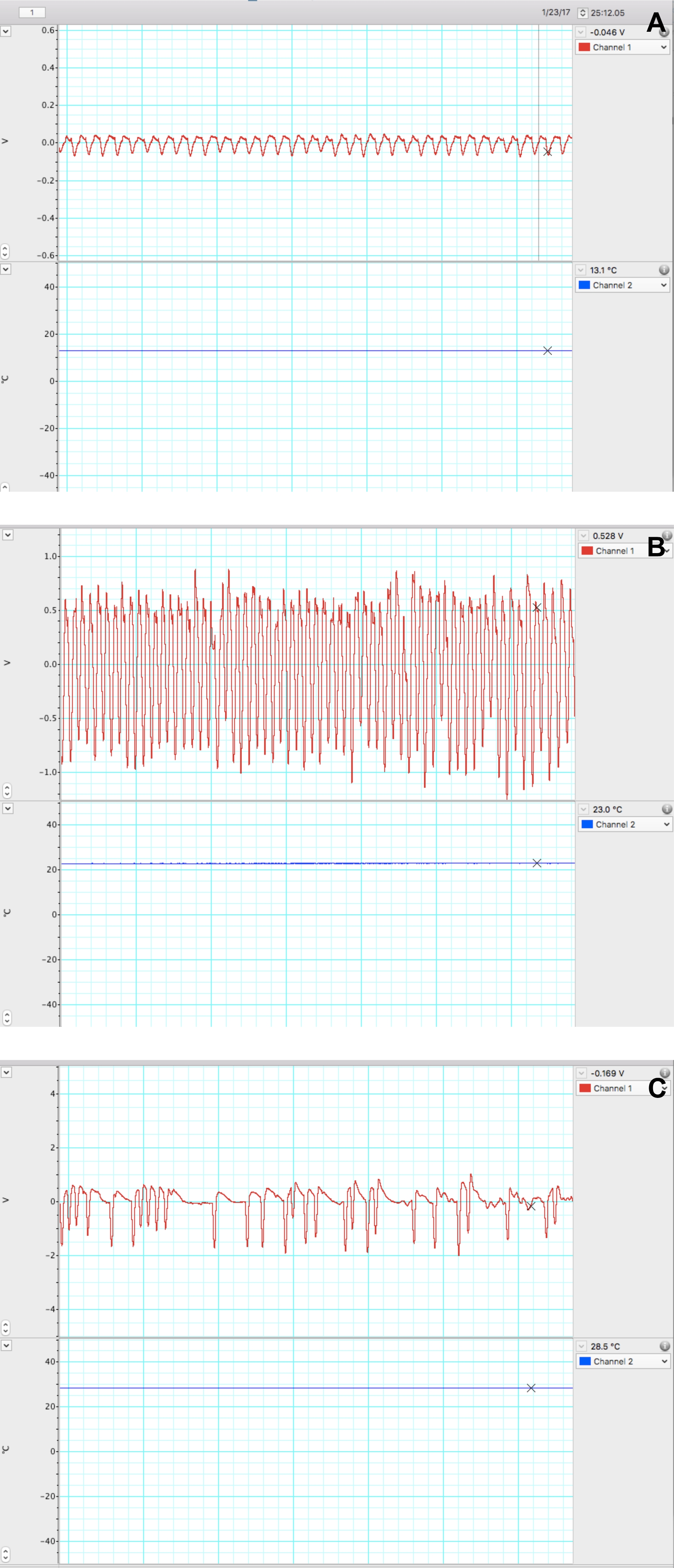The height and width of the screenshot is (1568, 674).
Task: Open the small arrow menu left of 28.5 °C
Action: (x=582, y=1346)
